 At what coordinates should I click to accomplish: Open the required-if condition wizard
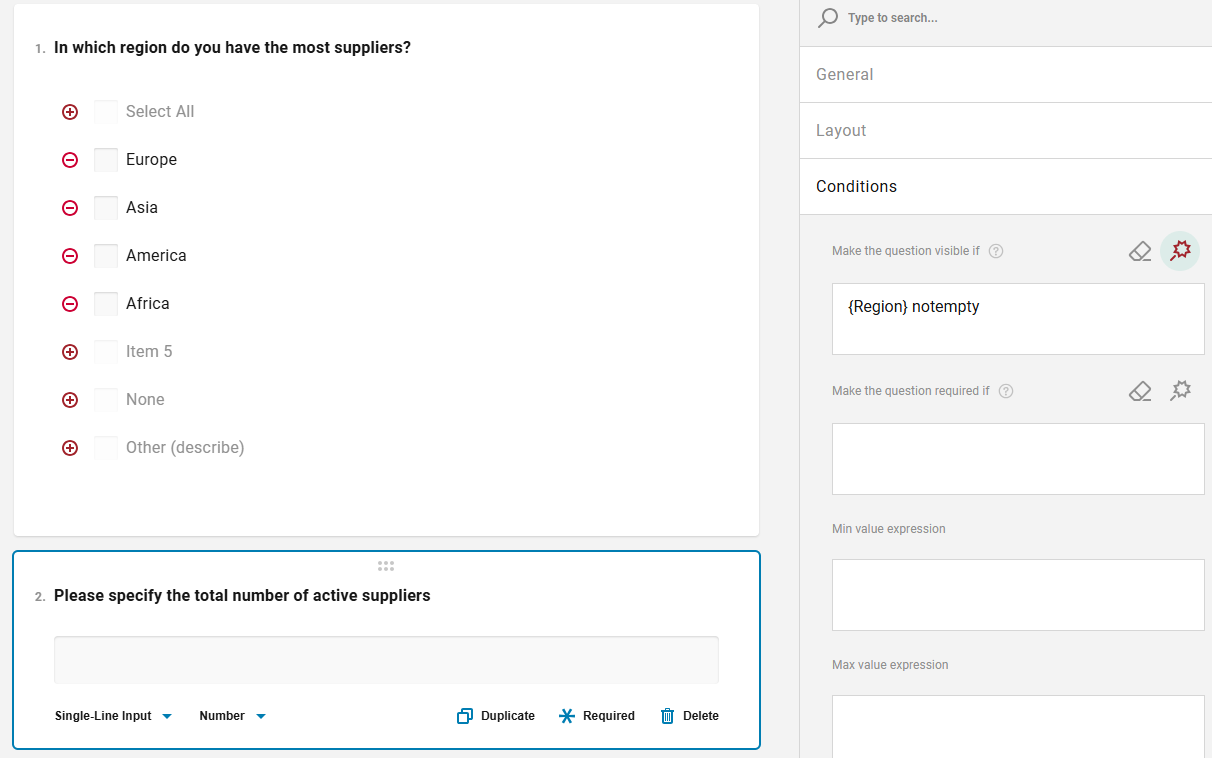1181,391
